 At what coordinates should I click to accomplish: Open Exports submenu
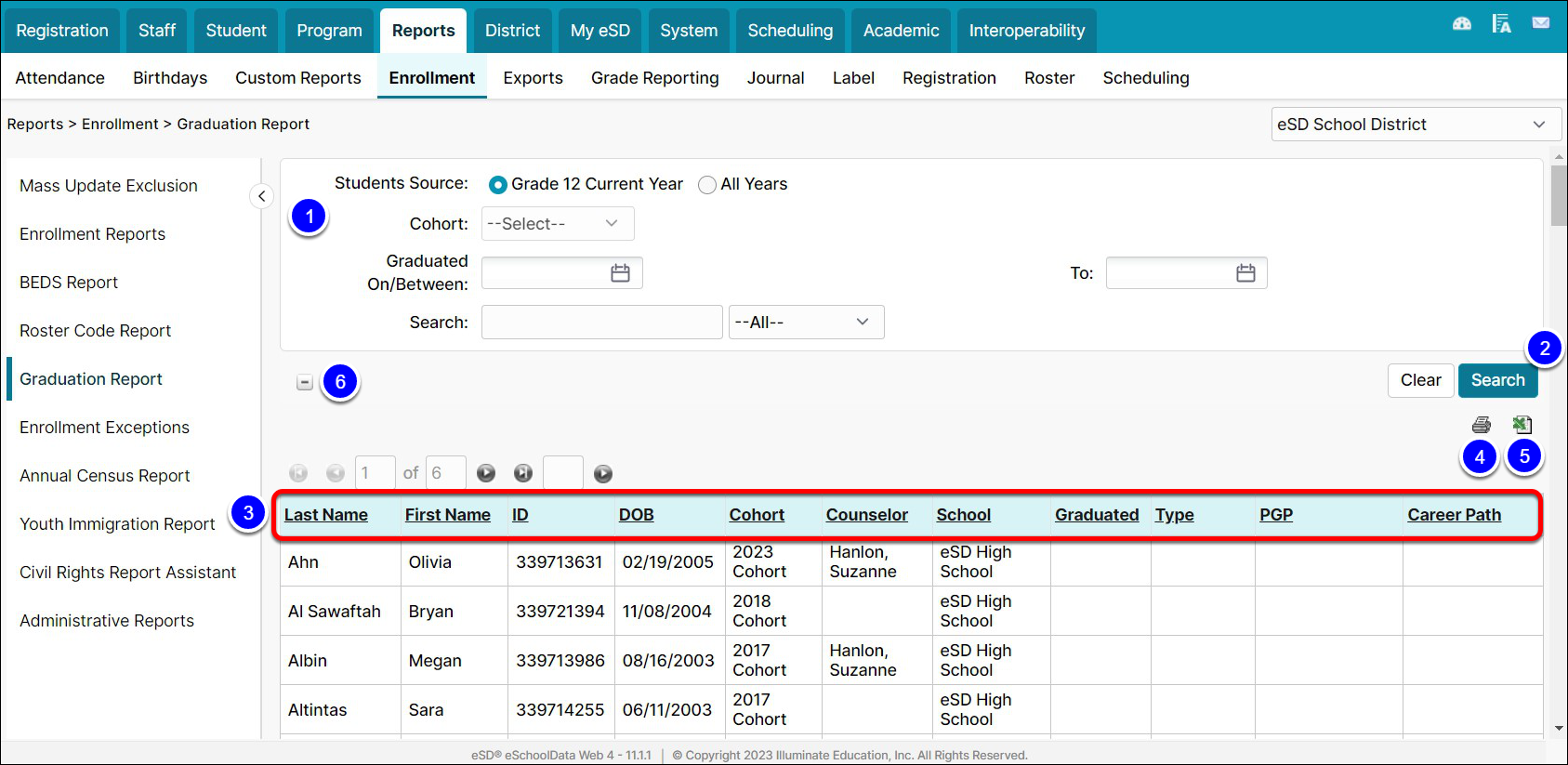pyautogui.click(x=533, y=78)
